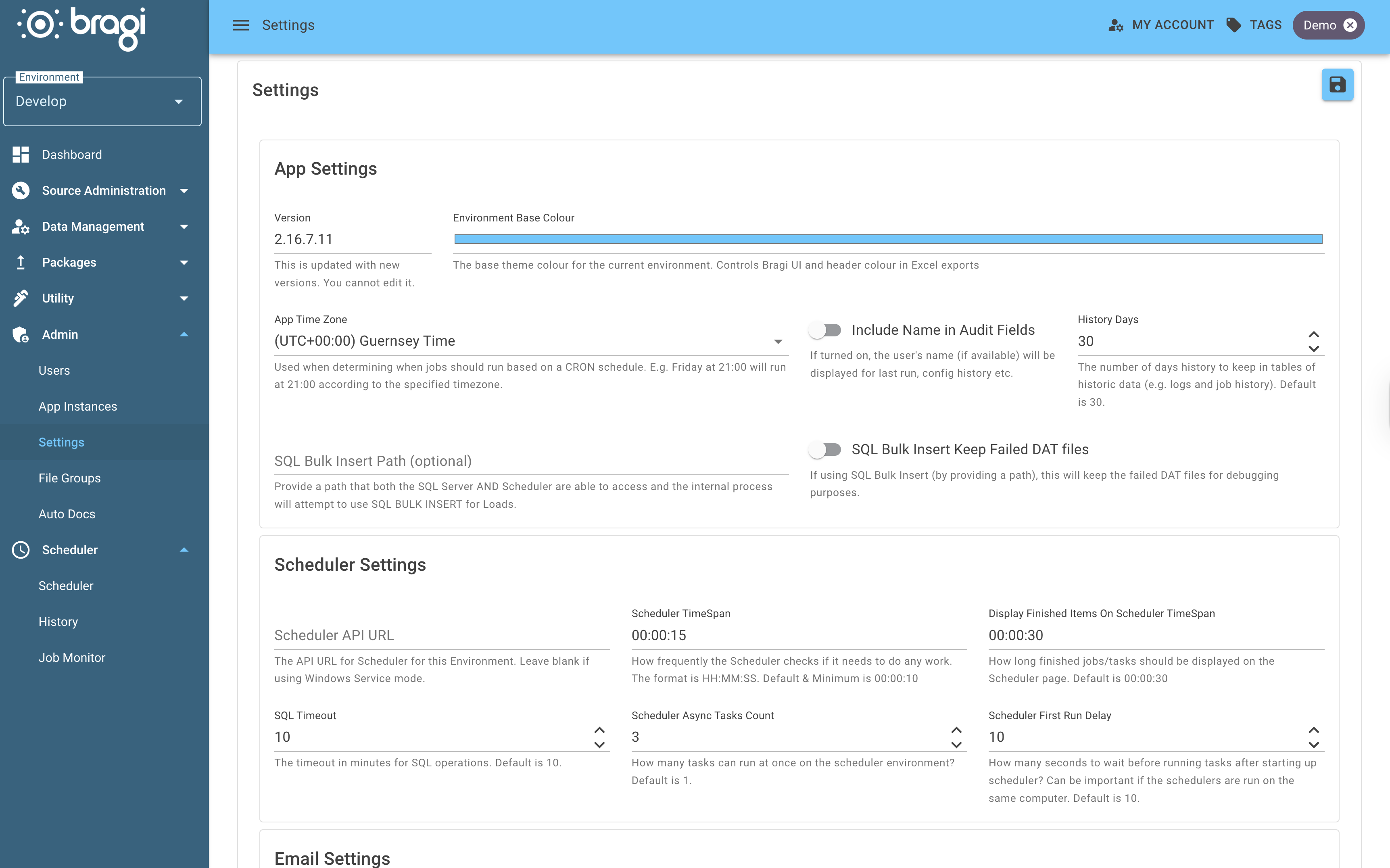Click the Dashboard grid icon
Viewport: 1390px width, 868px height.
click(21, 154)
